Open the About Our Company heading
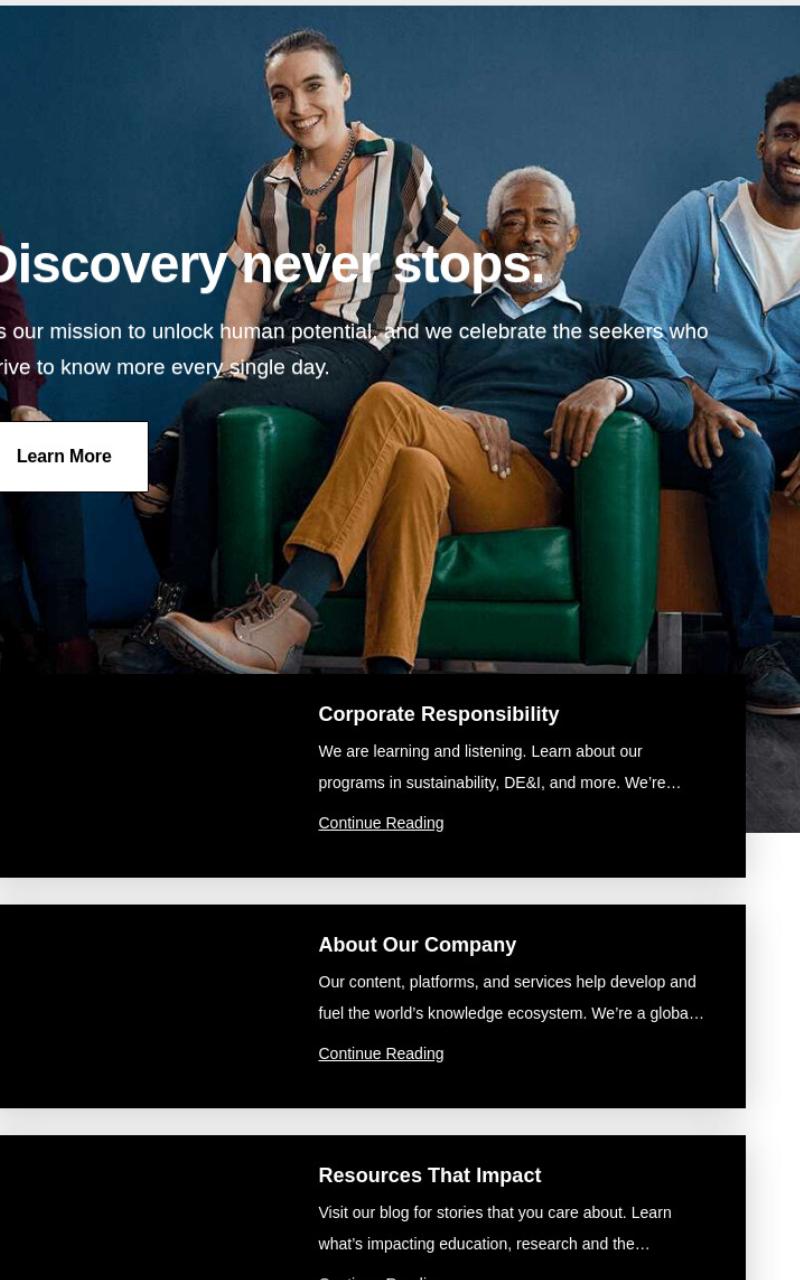Image resolution: width=800 pixels, height=1280 pixels. (417, 945)
